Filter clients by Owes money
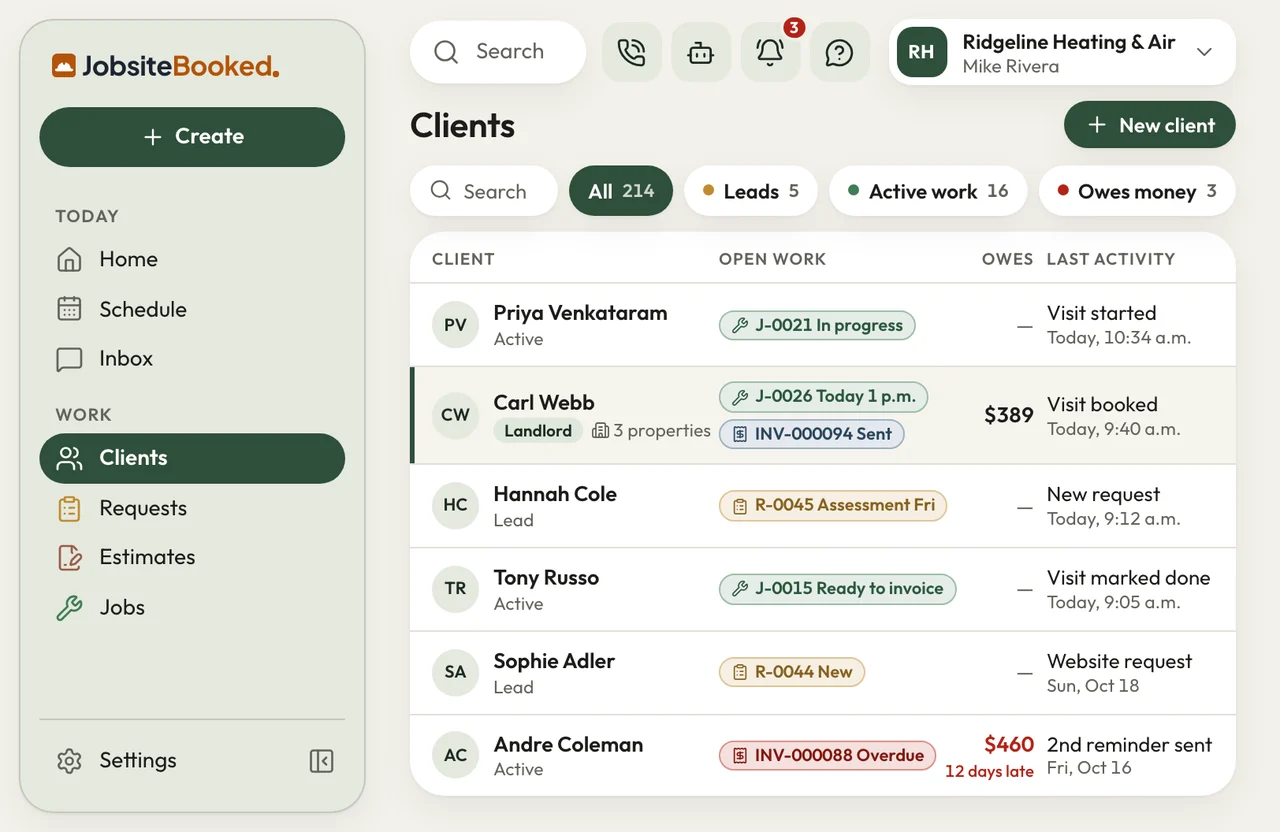1280x832 pixels. 1137,191
